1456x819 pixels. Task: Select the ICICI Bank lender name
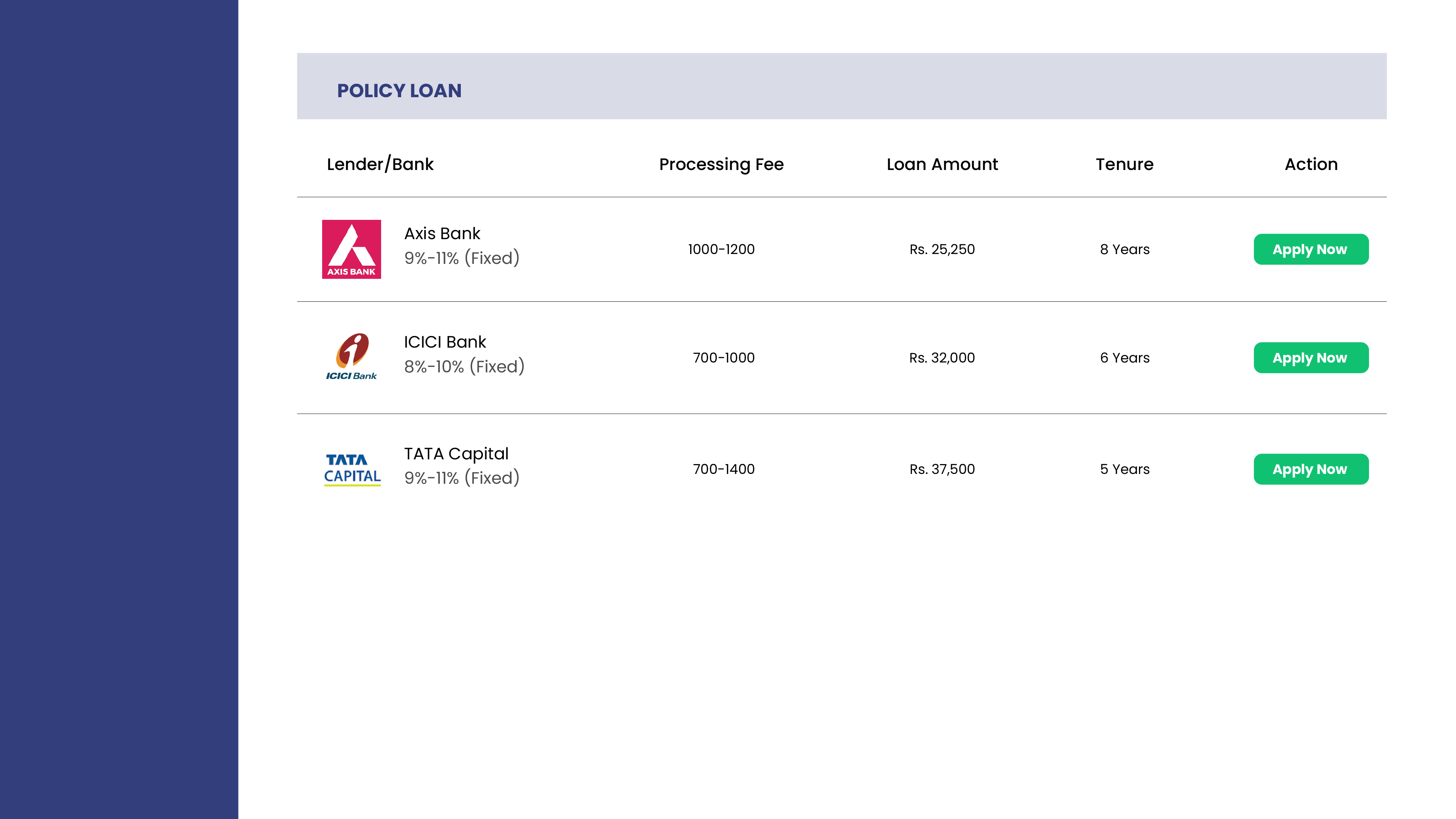tap(445, 342)
